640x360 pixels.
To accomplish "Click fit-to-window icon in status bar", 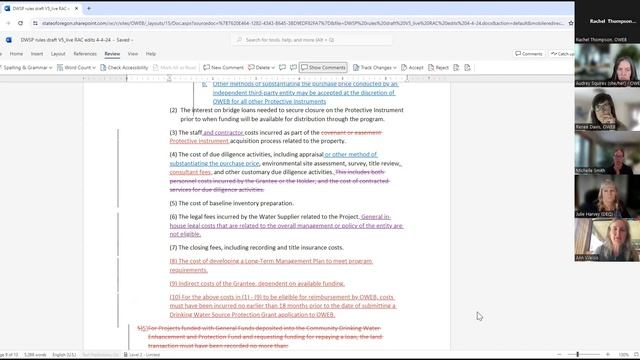I will [x=636, y=355].
